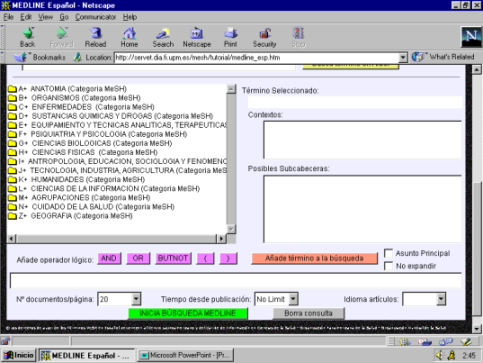Open the Idioma artículos dropdown
Screen dimensions: 483x363
(441, 299)
